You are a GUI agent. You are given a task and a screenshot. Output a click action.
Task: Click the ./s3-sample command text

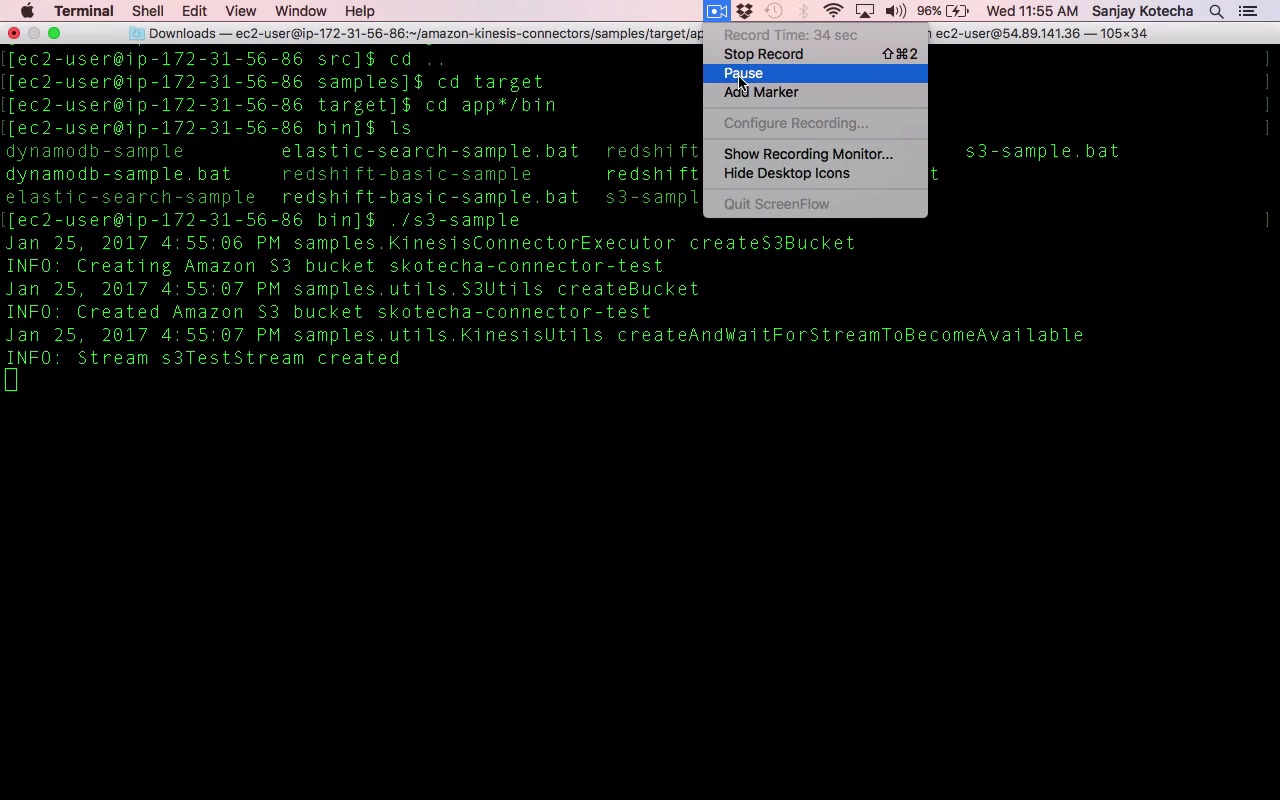(454, 220)
